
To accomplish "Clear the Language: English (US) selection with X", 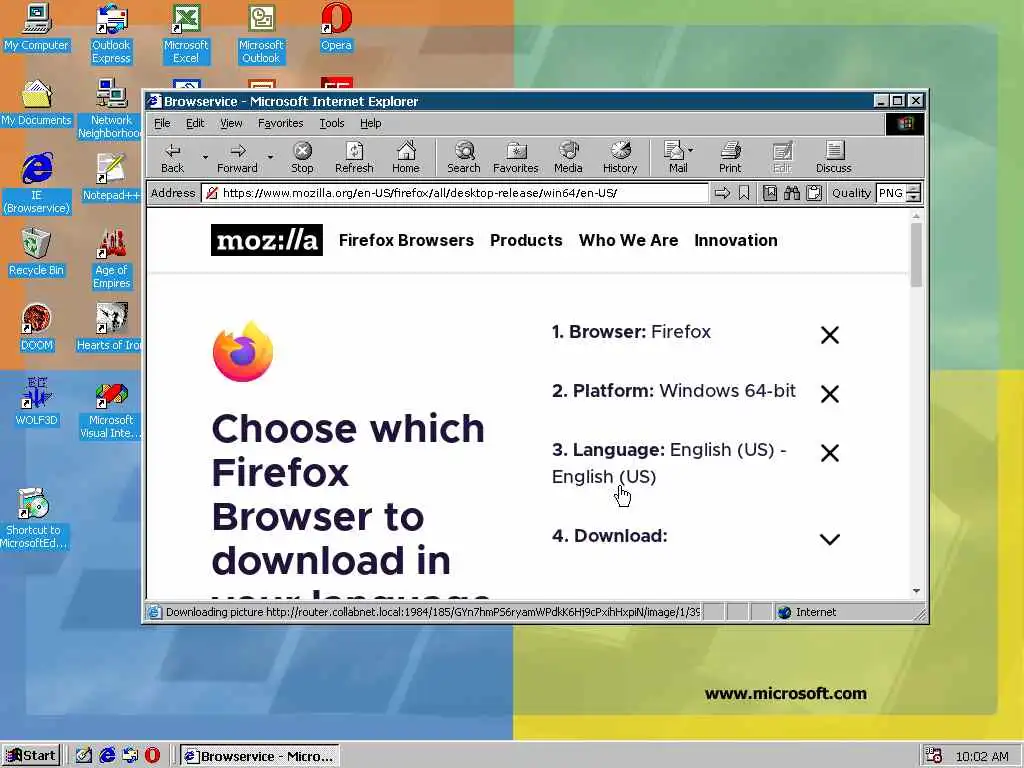I will click(829, 453).
